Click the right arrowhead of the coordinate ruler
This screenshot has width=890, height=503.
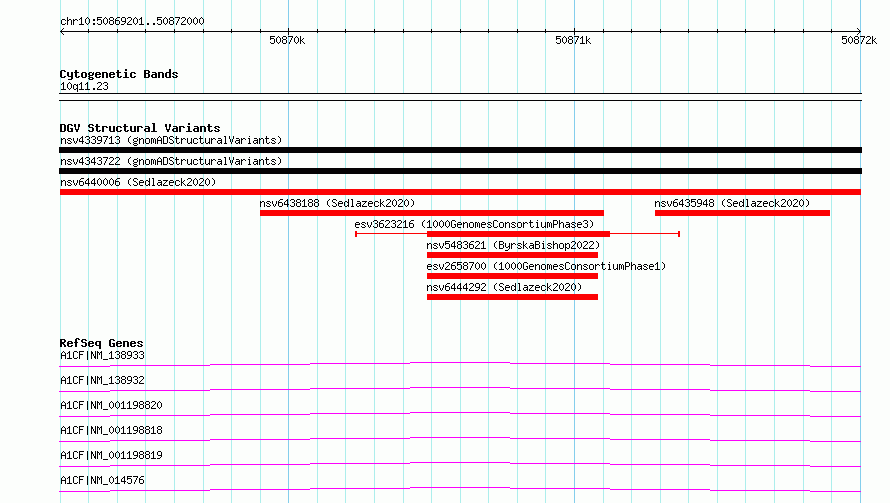[x=859, y=31]
